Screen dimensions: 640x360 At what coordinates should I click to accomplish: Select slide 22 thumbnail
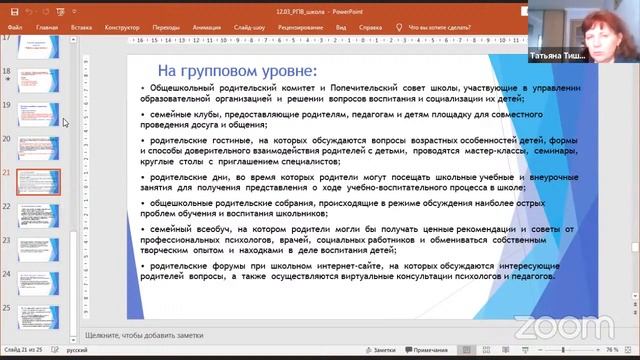38,216
